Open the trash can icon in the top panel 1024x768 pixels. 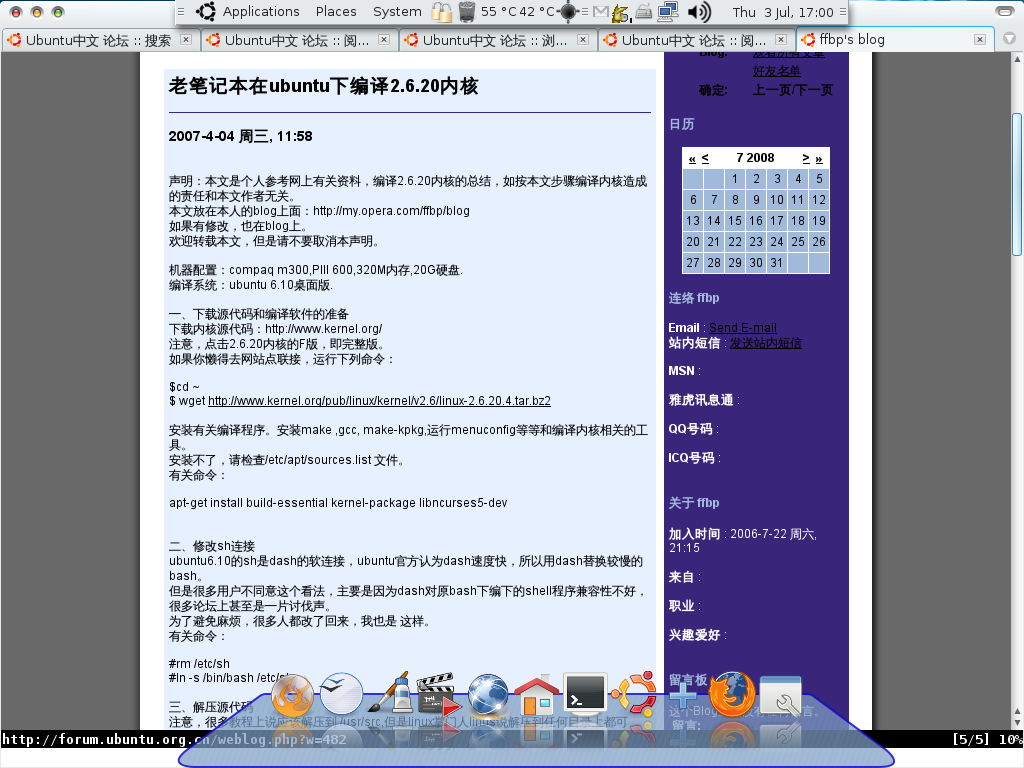click(466, 11)
